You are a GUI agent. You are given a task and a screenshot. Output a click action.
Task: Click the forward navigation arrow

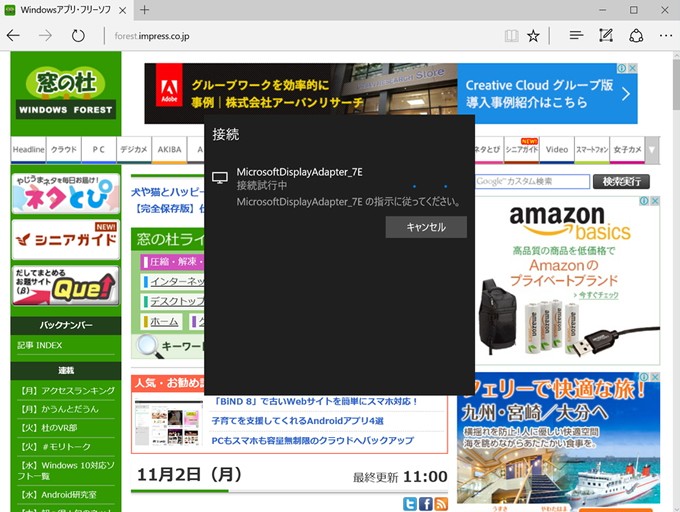click(x=45, y=36)
